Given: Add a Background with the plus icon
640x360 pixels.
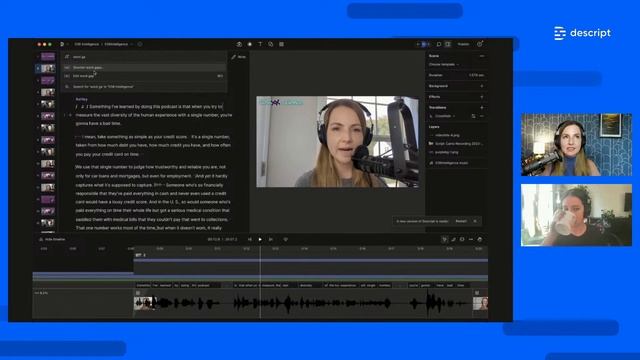Looking at the screenshot, I should [x=482, y=86].
